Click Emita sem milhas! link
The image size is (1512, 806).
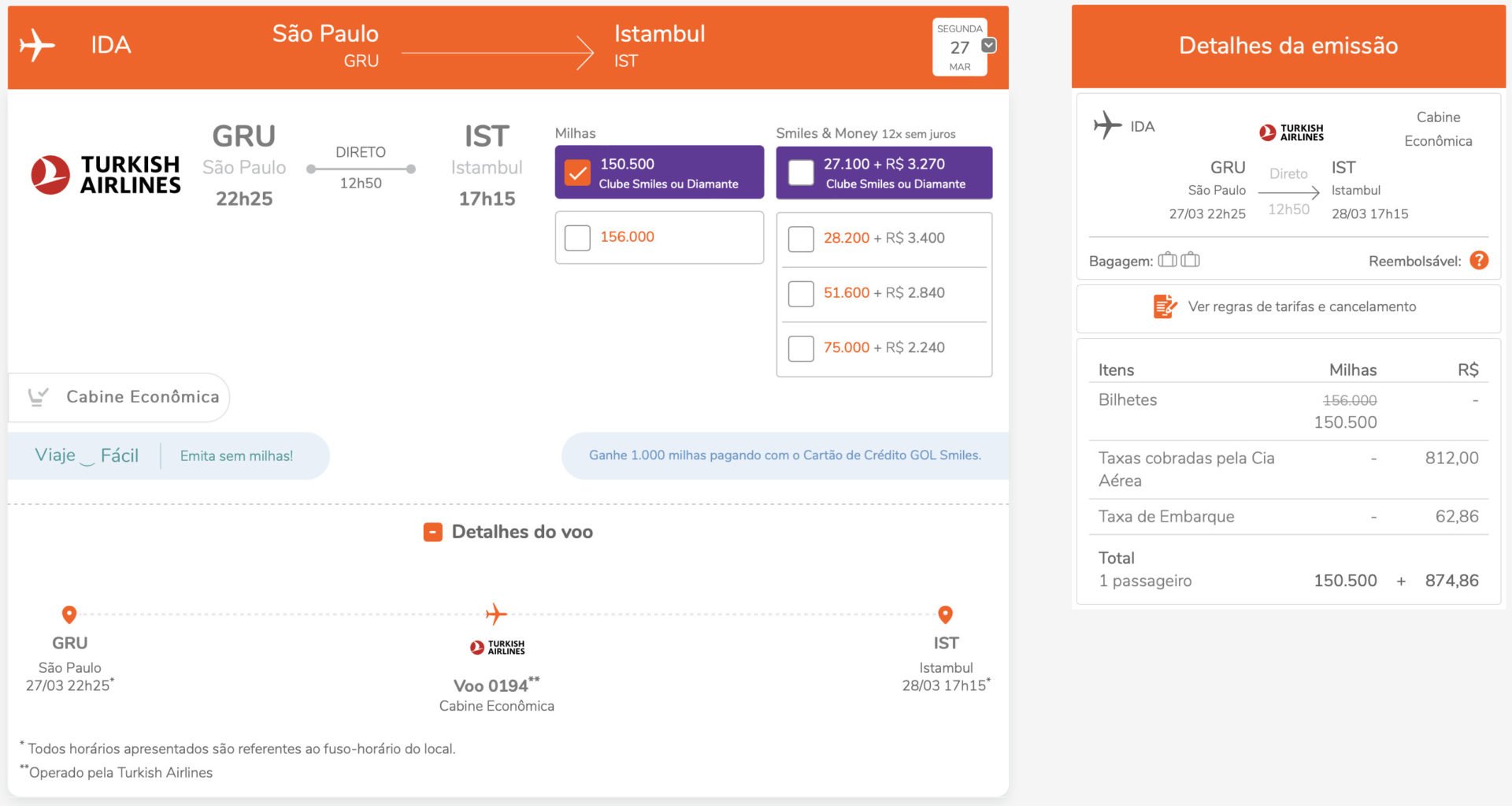pyautogui.click(x=236, y=455)
